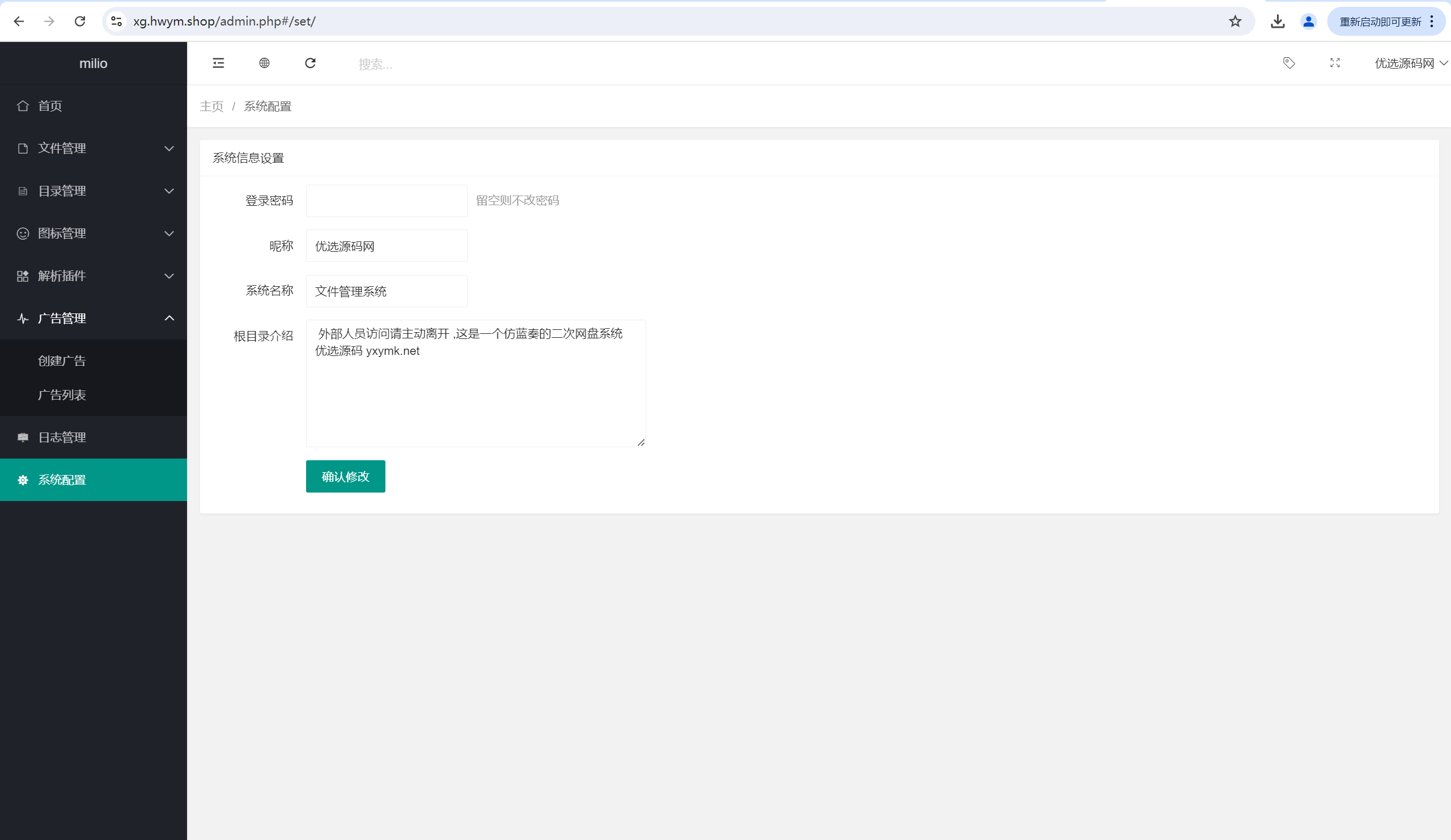Expand the 目录管理 menu

pos(94,191)
